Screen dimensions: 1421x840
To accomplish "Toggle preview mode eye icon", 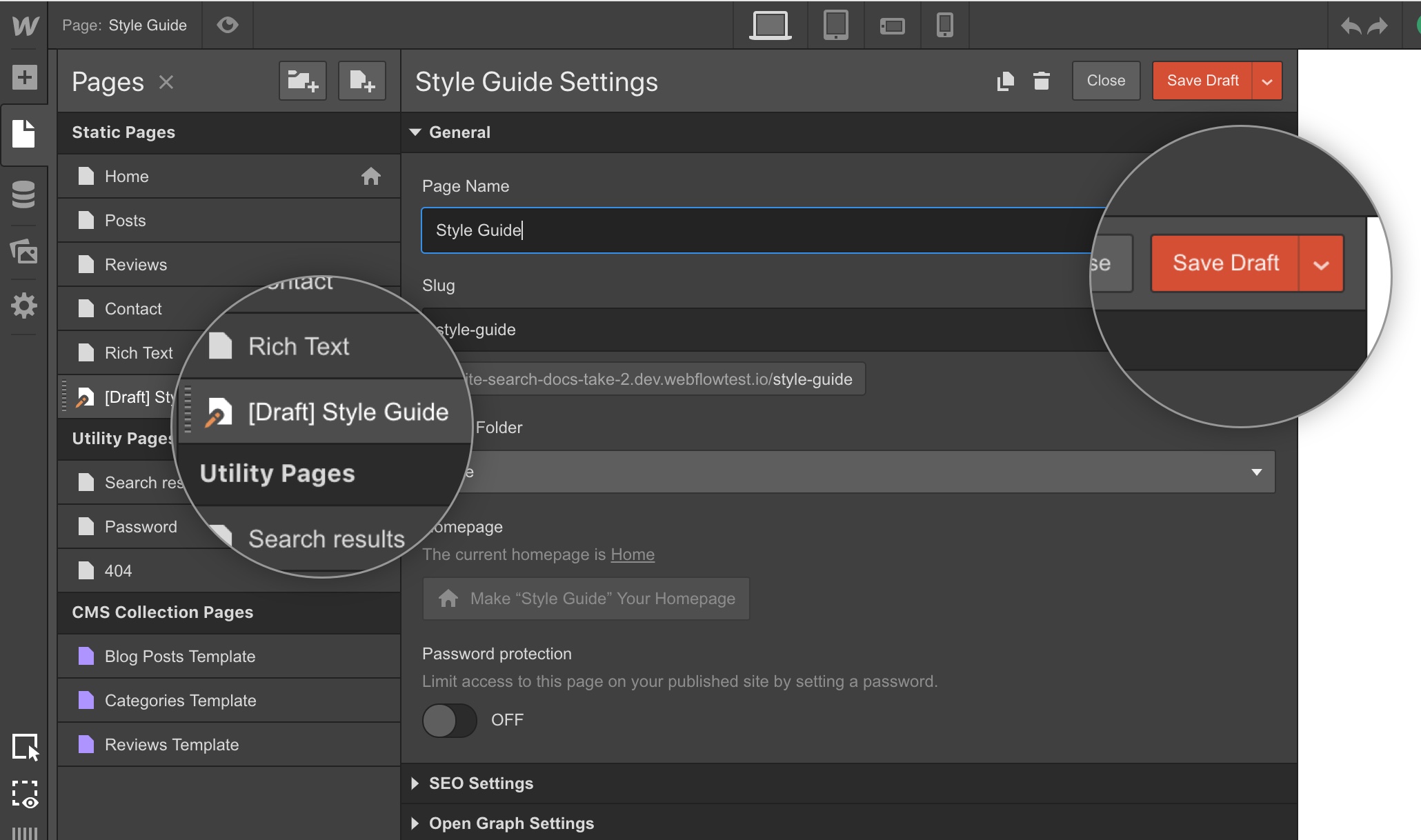I will click(227, 26).
